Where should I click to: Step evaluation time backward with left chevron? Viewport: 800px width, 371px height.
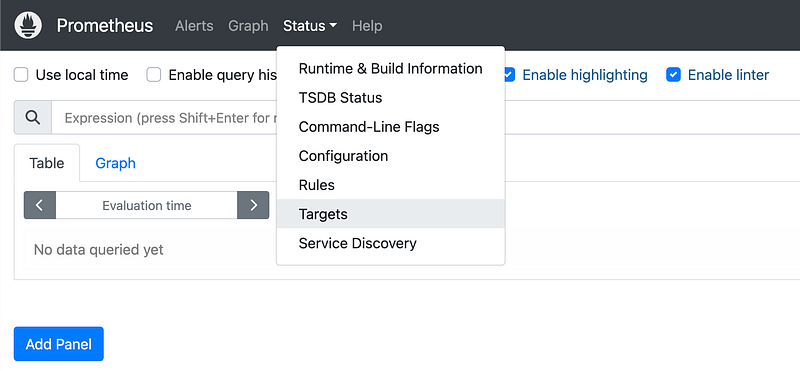pyautogui.click(x=40, y=205)
